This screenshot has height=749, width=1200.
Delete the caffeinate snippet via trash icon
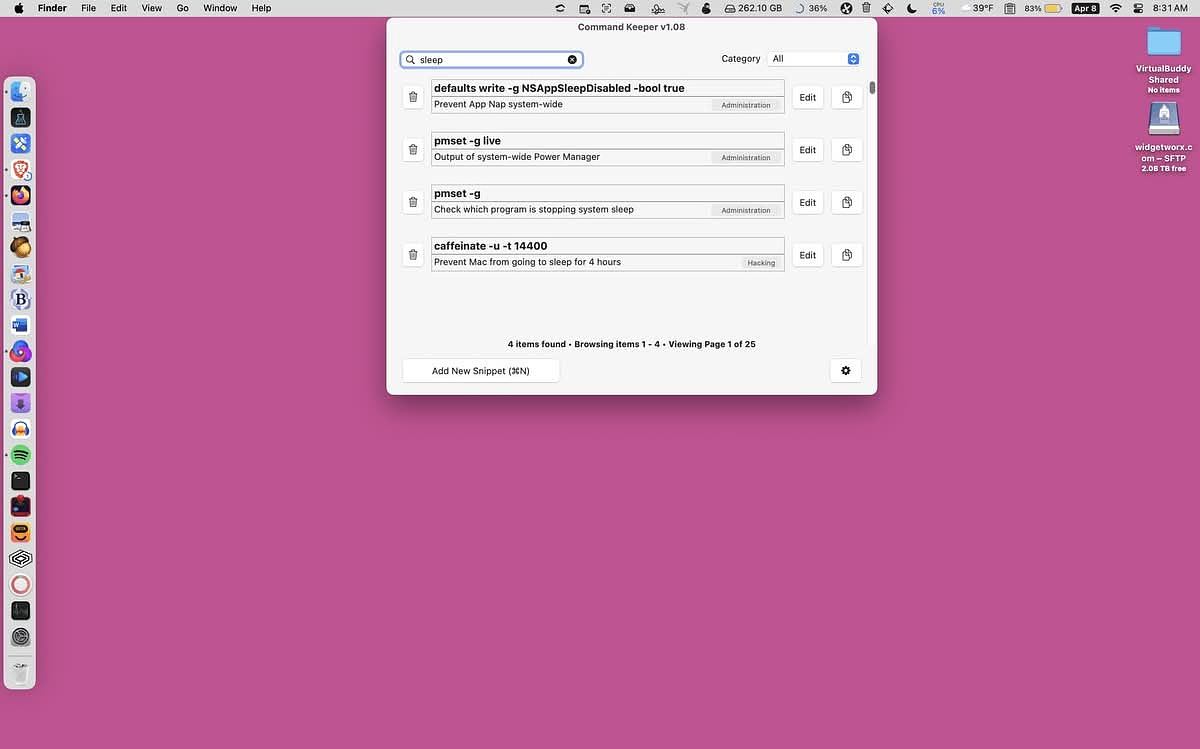click(413, 255)
